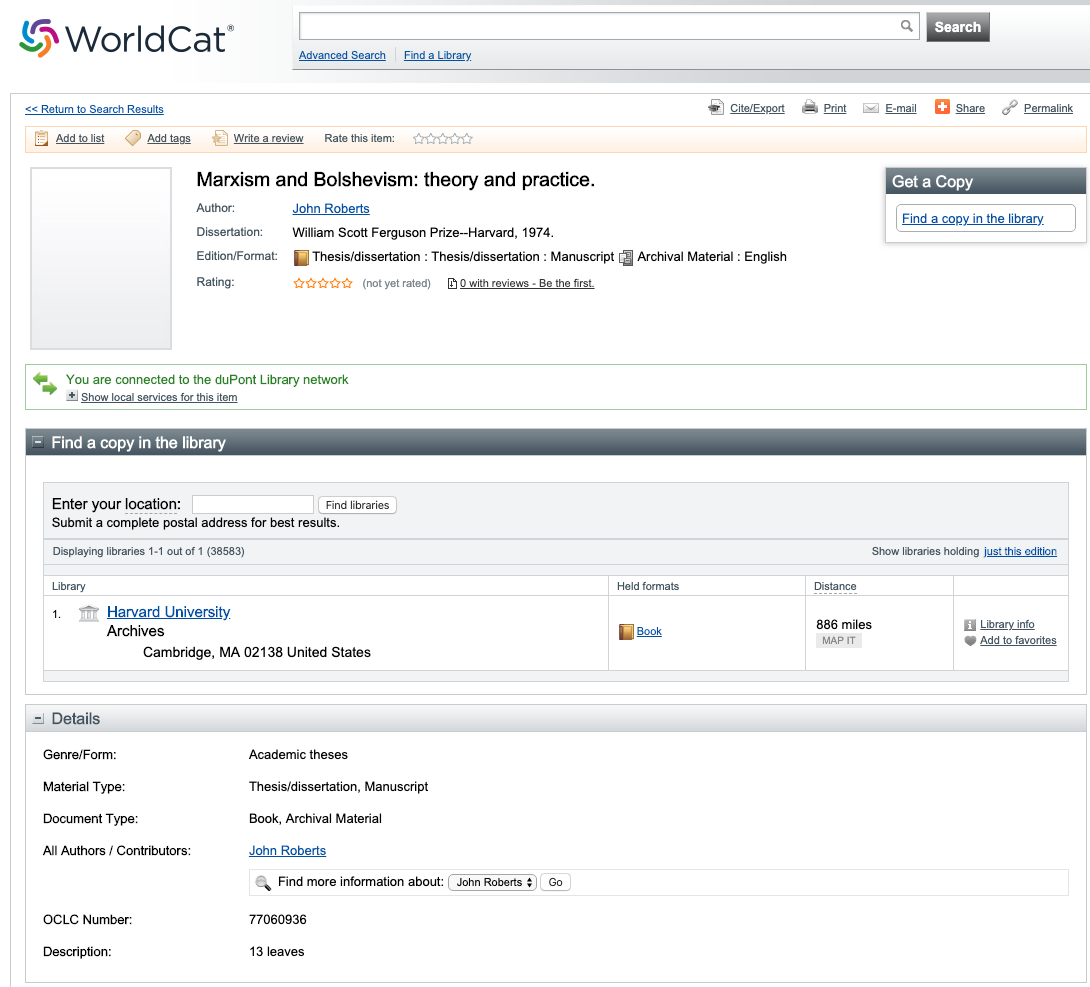The width and height of the screenshot is (1090, 987).
Task: Click Add to favorites link
Action: 1018,641
